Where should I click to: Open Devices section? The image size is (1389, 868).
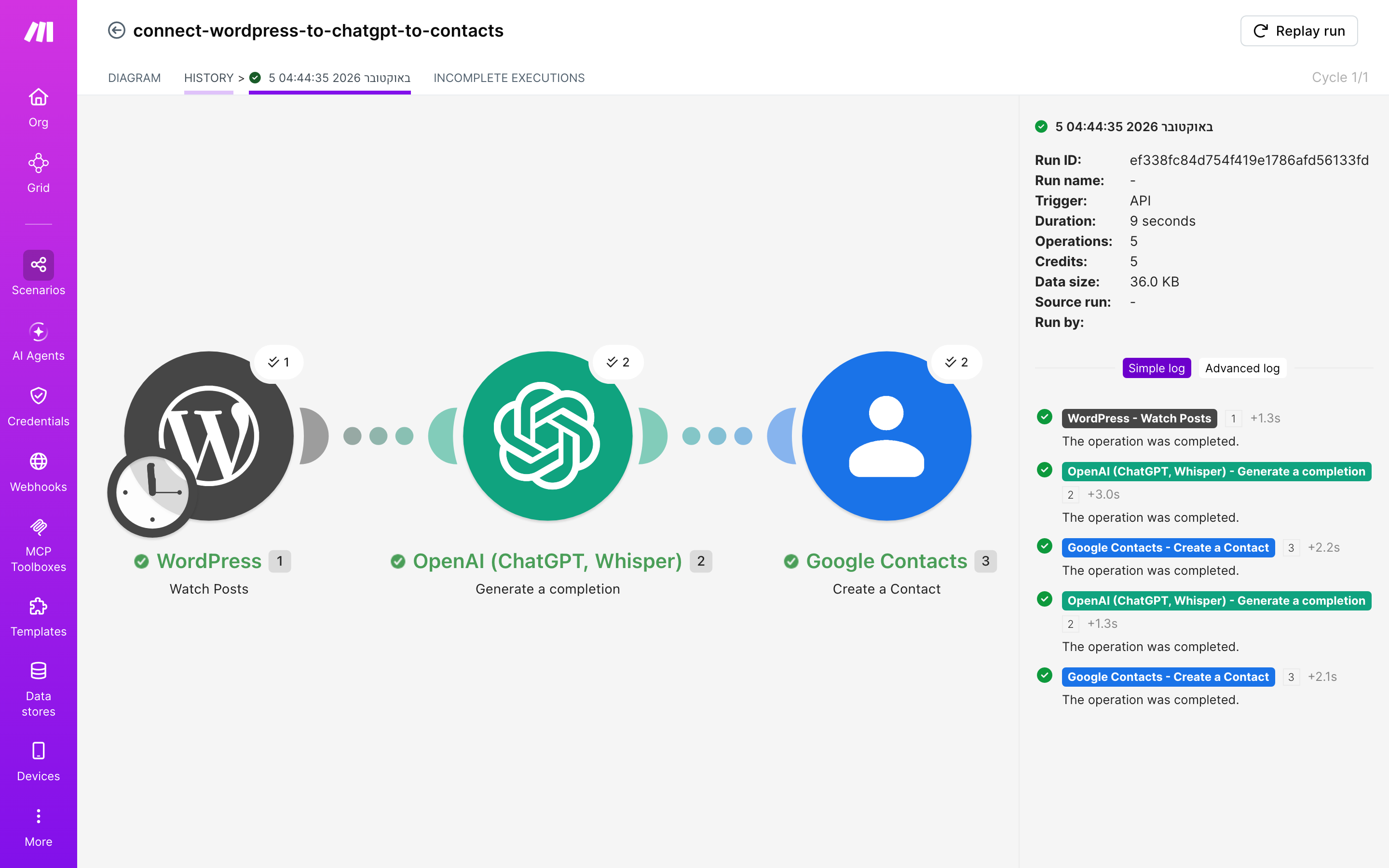coord(39,762)
